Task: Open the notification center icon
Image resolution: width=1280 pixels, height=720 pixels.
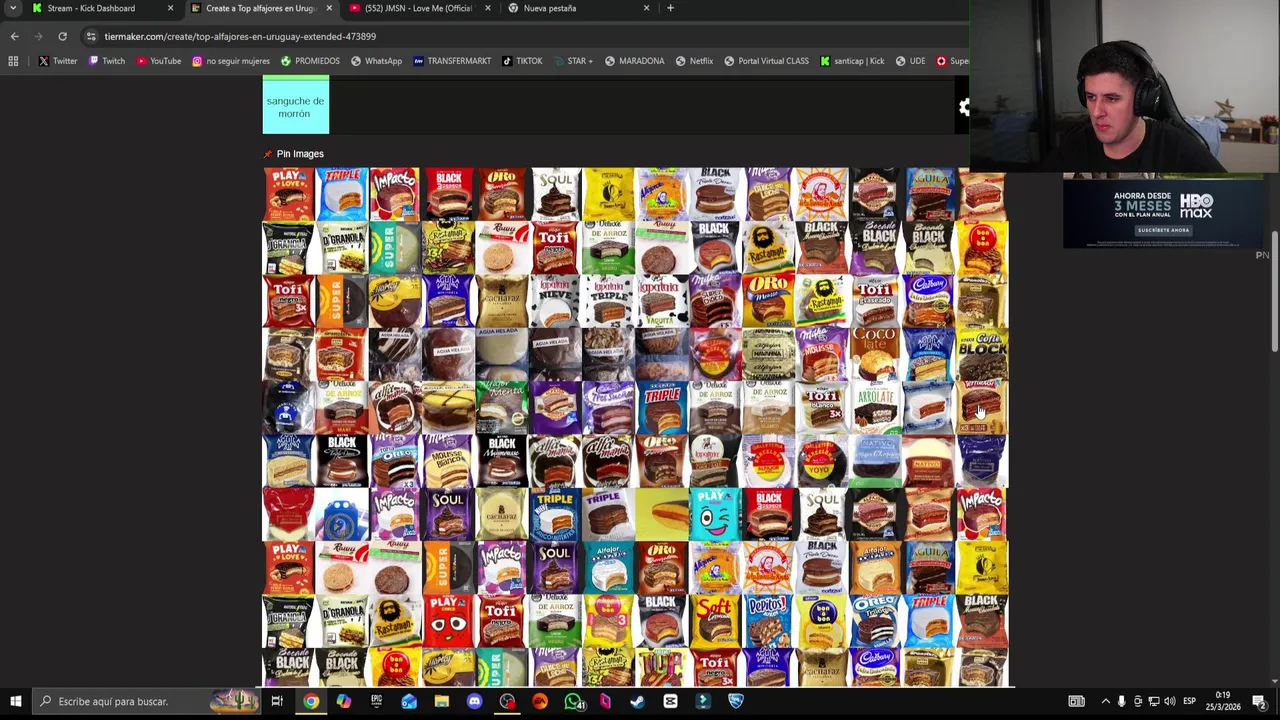Action: [1259, 701]
